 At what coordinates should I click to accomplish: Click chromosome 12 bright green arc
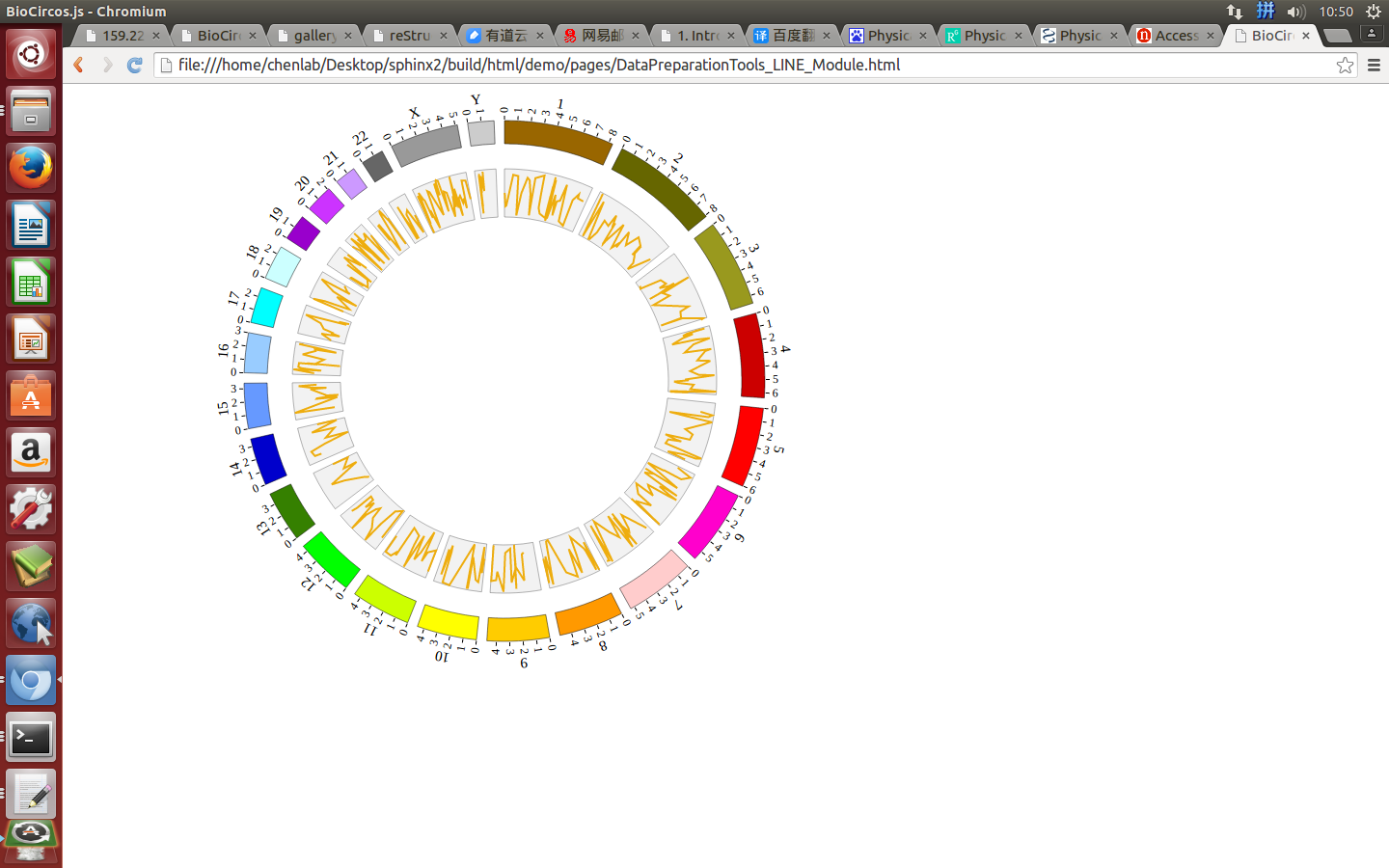pos(332,559)
